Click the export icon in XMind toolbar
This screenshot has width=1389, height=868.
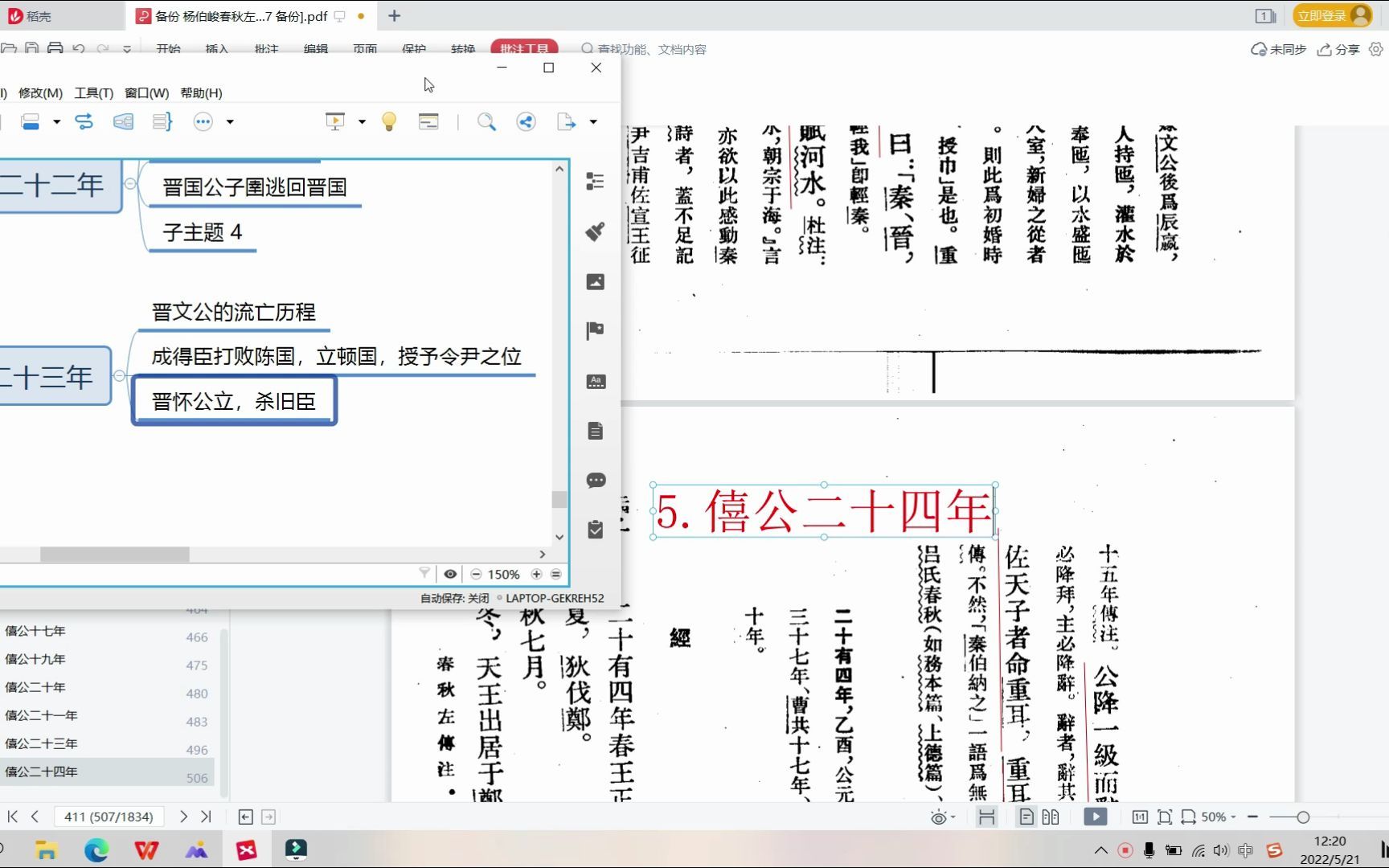[567, 121]
